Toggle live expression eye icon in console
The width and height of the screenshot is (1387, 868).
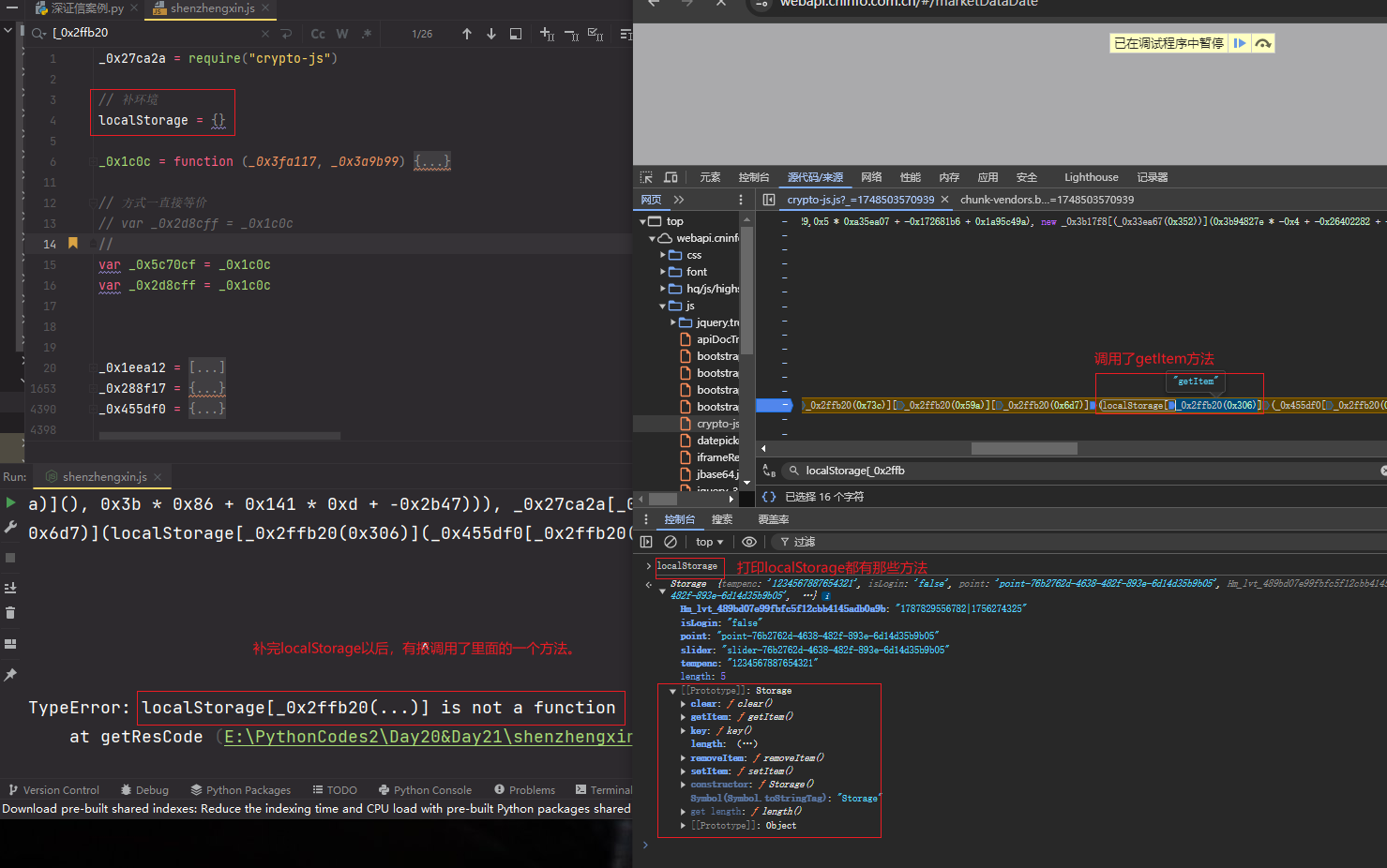tap(748, 542)
